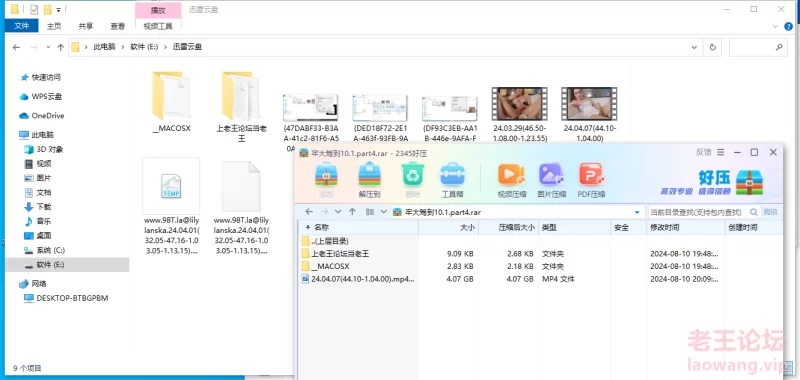Select the __MACOSX folder in Explorer
The image size is (800, 380).
171,103
